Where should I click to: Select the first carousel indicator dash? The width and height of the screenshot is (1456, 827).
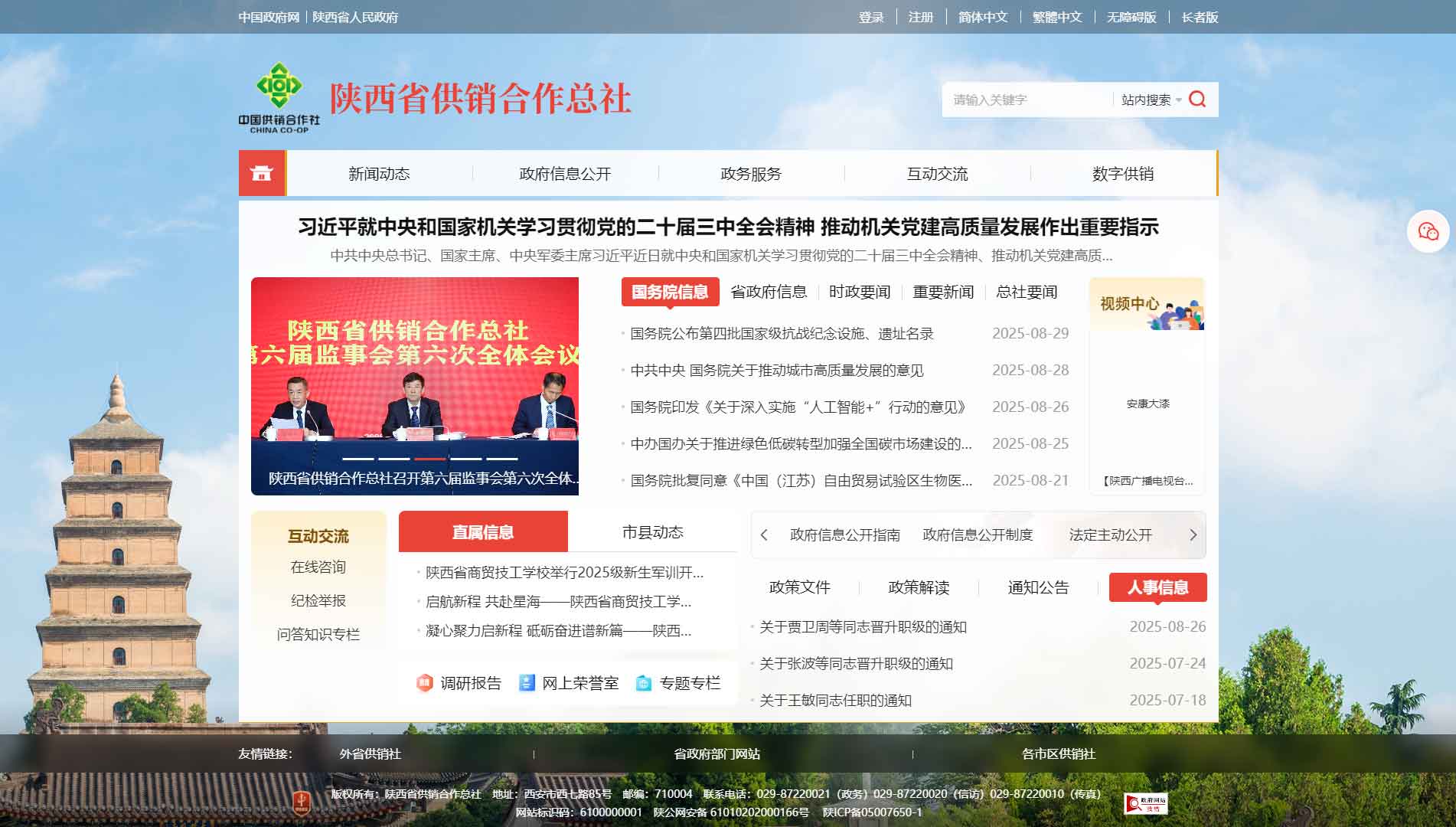click(x=358, y=458)
